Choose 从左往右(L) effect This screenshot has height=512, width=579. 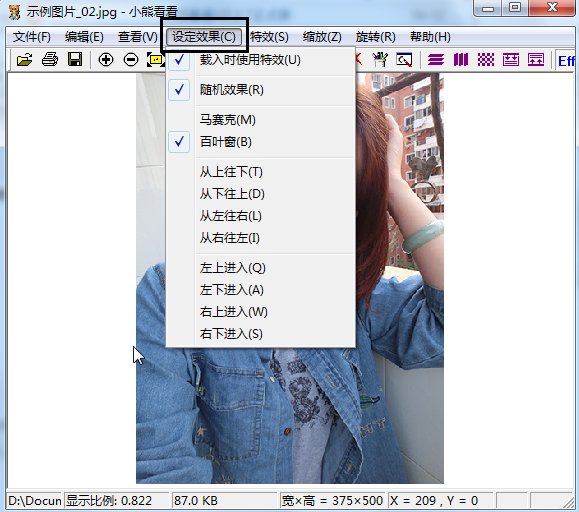pos(260,216)
